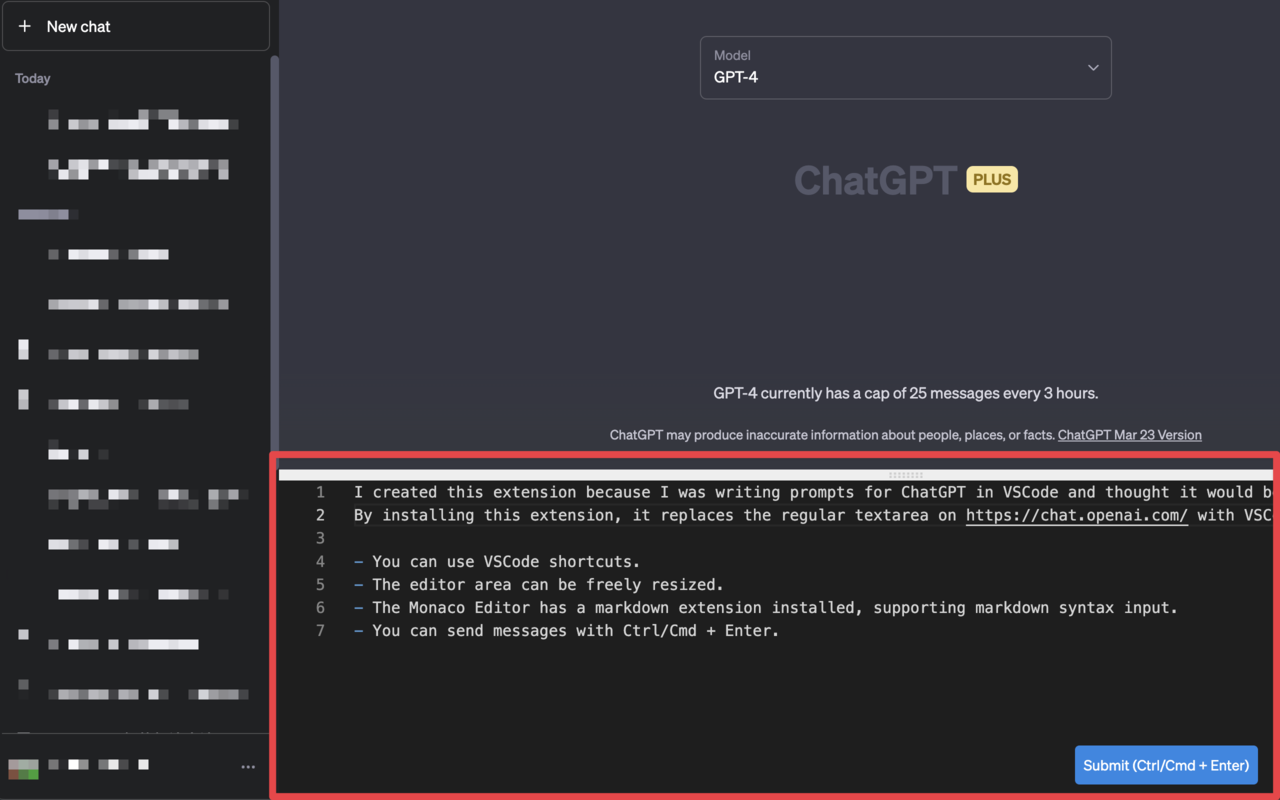The image size is (1280, 800).
Task: Click the 'GPT-4 currently has a cap' notice
Action: (x=906, y=393)
